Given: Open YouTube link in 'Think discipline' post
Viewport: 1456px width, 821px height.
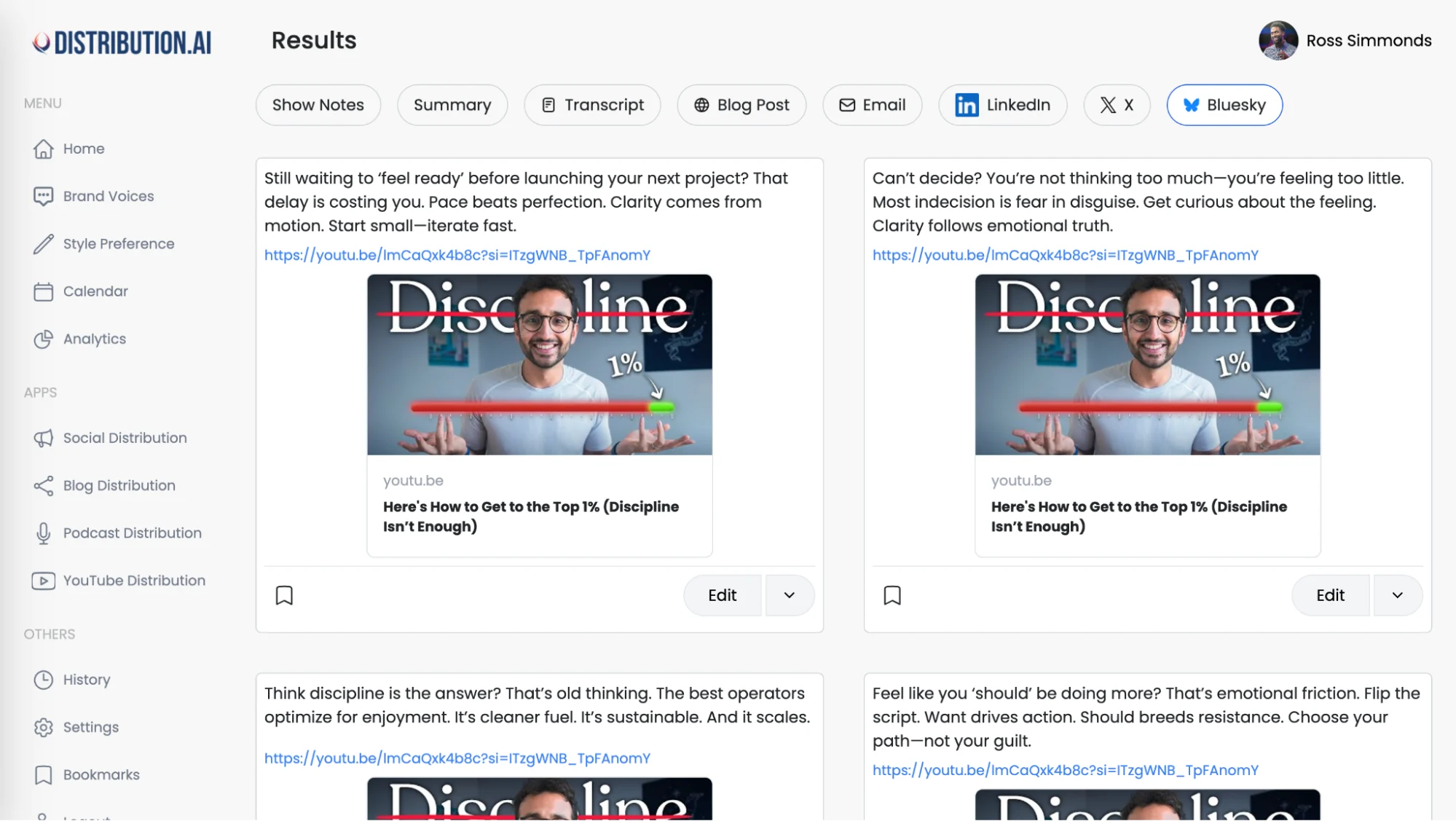Looking at the screenshot, I should (x=457, y=758).
